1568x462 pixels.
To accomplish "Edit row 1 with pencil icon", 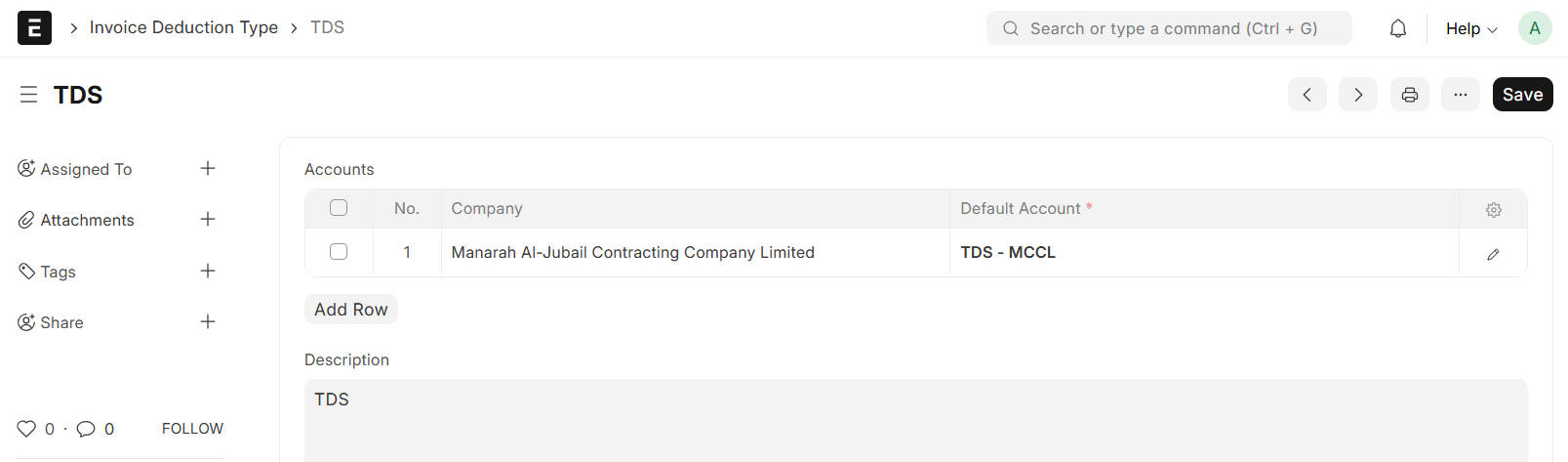I will click(x=1493, y=254).
